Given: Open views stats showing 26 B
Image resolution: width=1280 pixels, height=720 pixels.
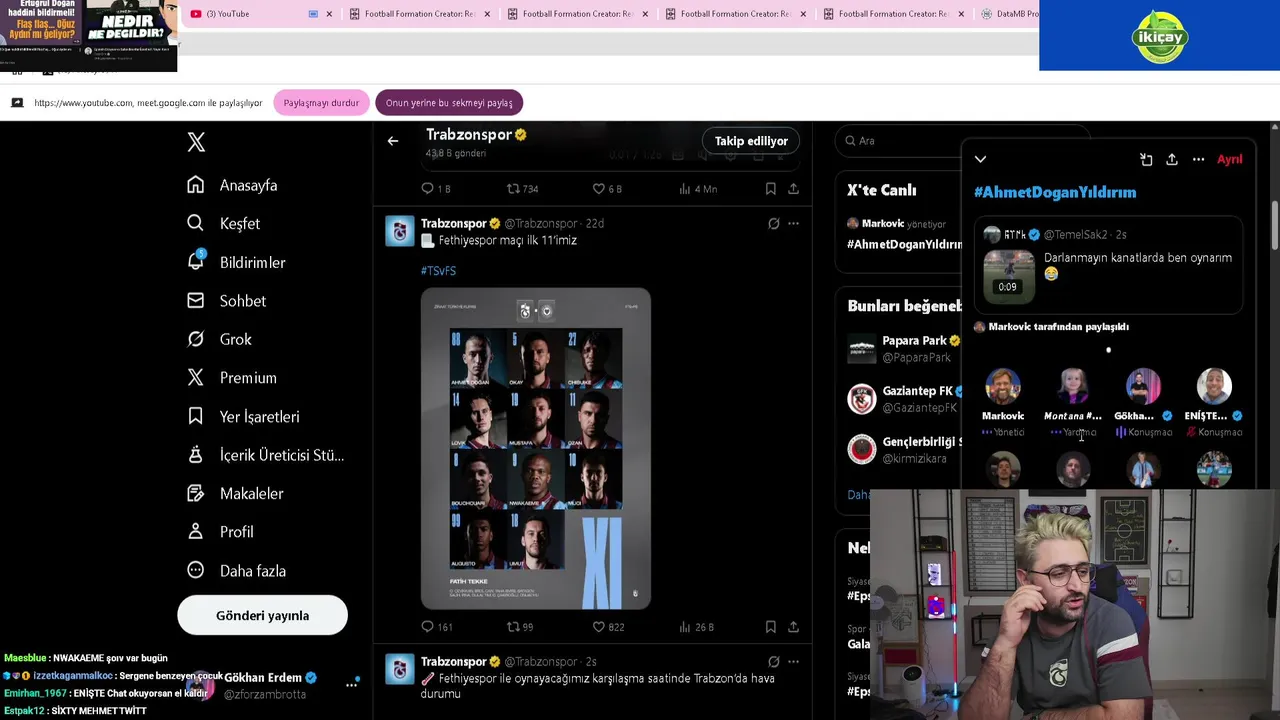Looking at the screenshot, I should pos(696,627).
